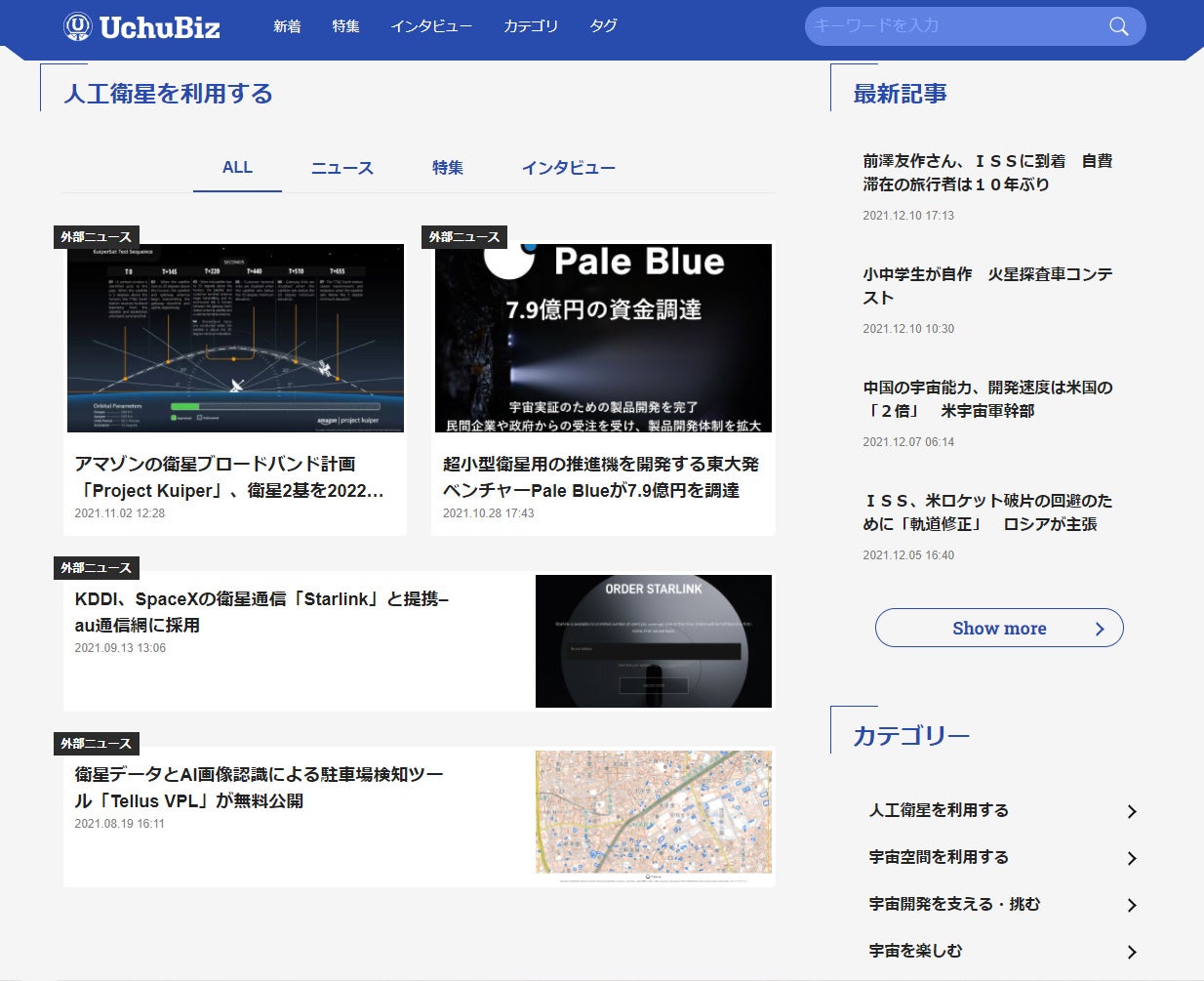Image resolution: width=1204 pixels, height=981 pixels.
Task: Expand the 宇宙空間を利用する category chevron
Action: [x=1132, y=858]
